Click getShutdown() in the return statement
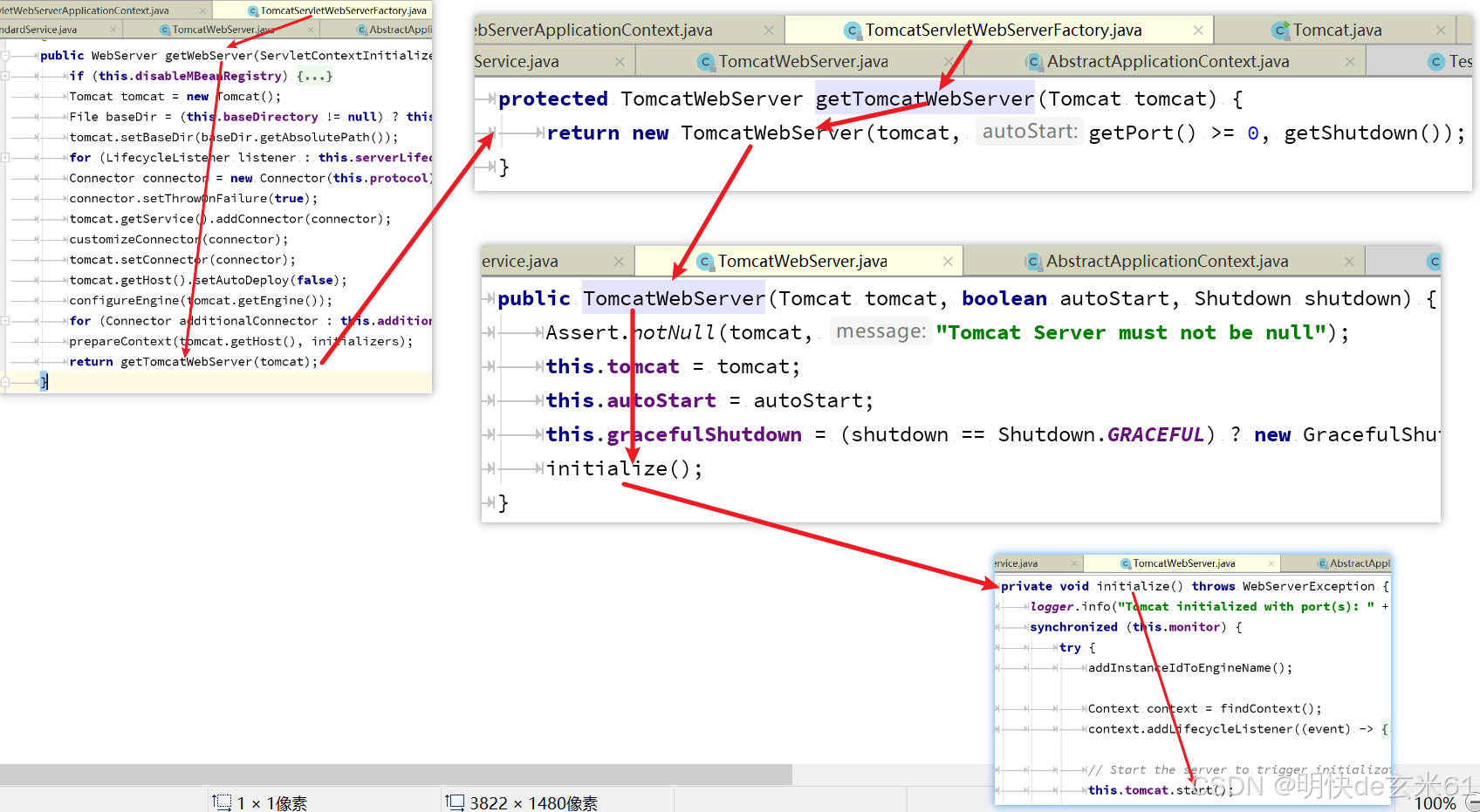The image size is (1480, 812). pyautogui.click(x=1362, y=133)
